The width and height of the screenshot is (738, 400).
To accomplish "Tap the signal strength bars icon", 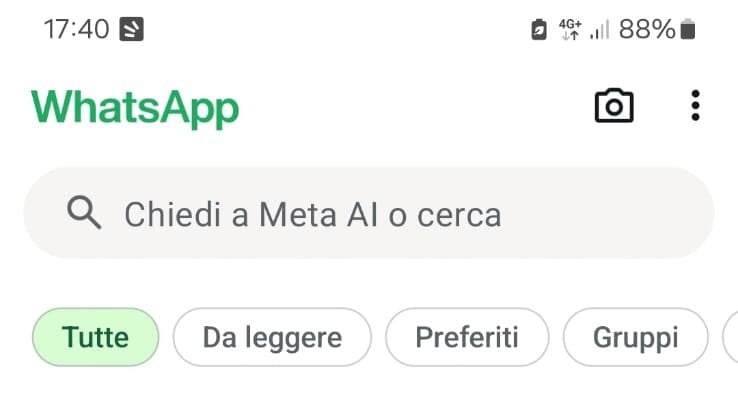I will coord(600,30).
